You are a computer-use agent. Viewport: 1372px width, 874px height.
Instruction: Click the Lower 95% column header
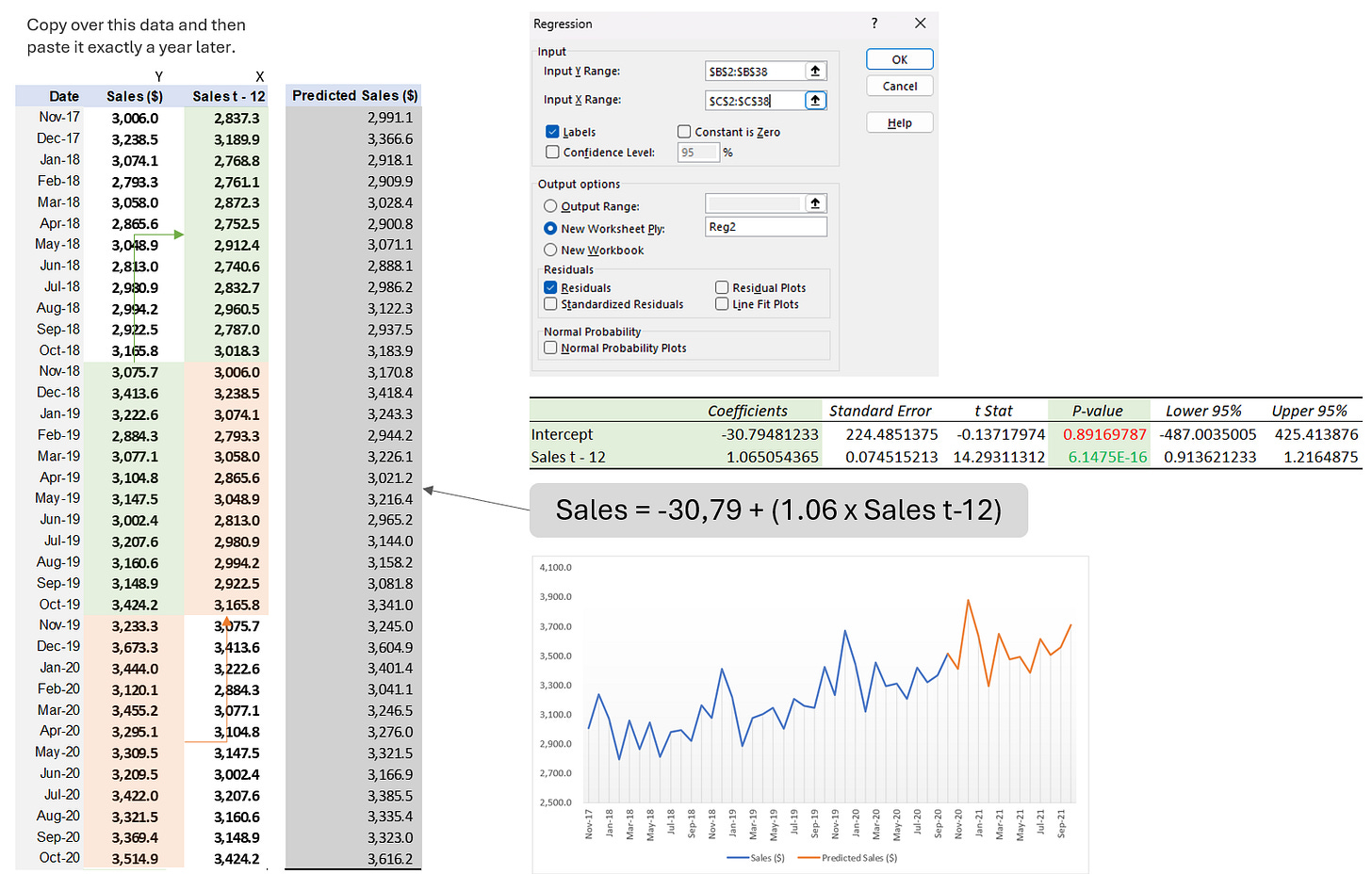[x=1203, y=411]
